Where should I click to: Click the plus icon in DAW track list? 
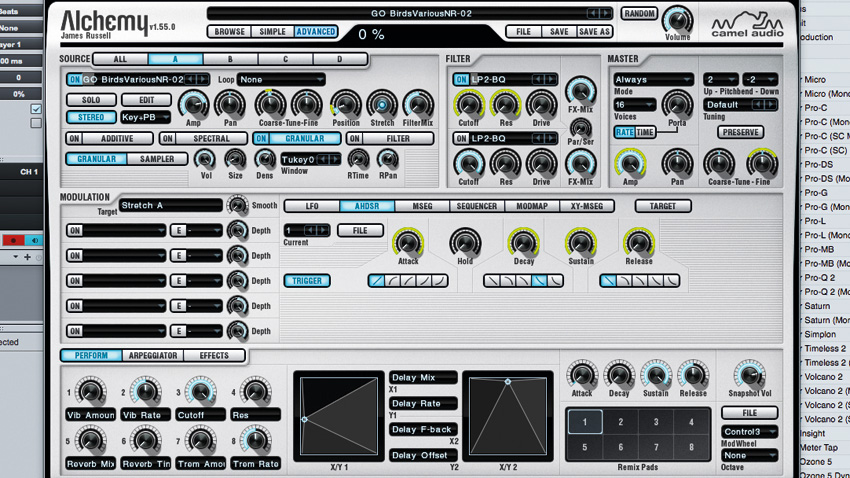tap(27, 257)
